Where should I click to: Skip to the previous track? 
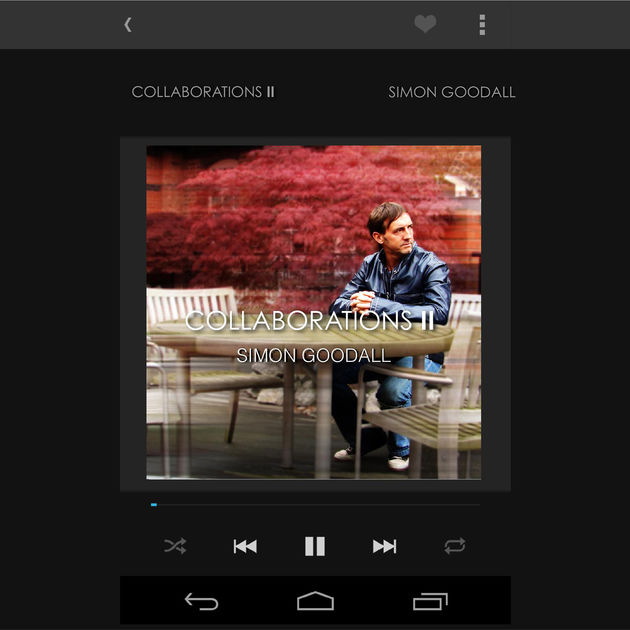coord(245,546)
